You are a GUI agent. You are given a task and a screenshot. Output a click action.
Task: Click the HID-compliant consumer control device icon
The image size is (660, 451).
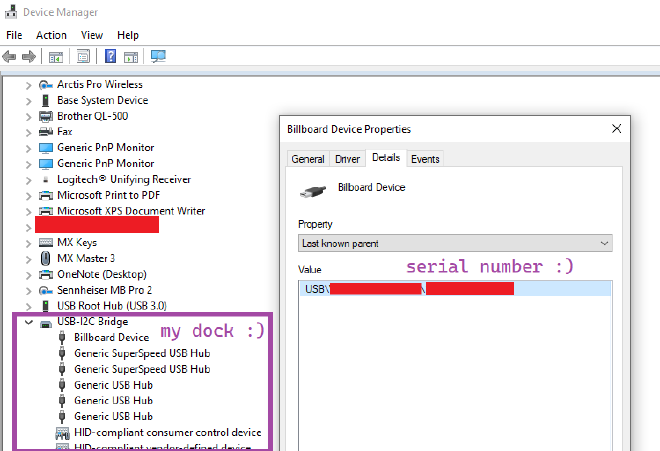click(62, 433)
